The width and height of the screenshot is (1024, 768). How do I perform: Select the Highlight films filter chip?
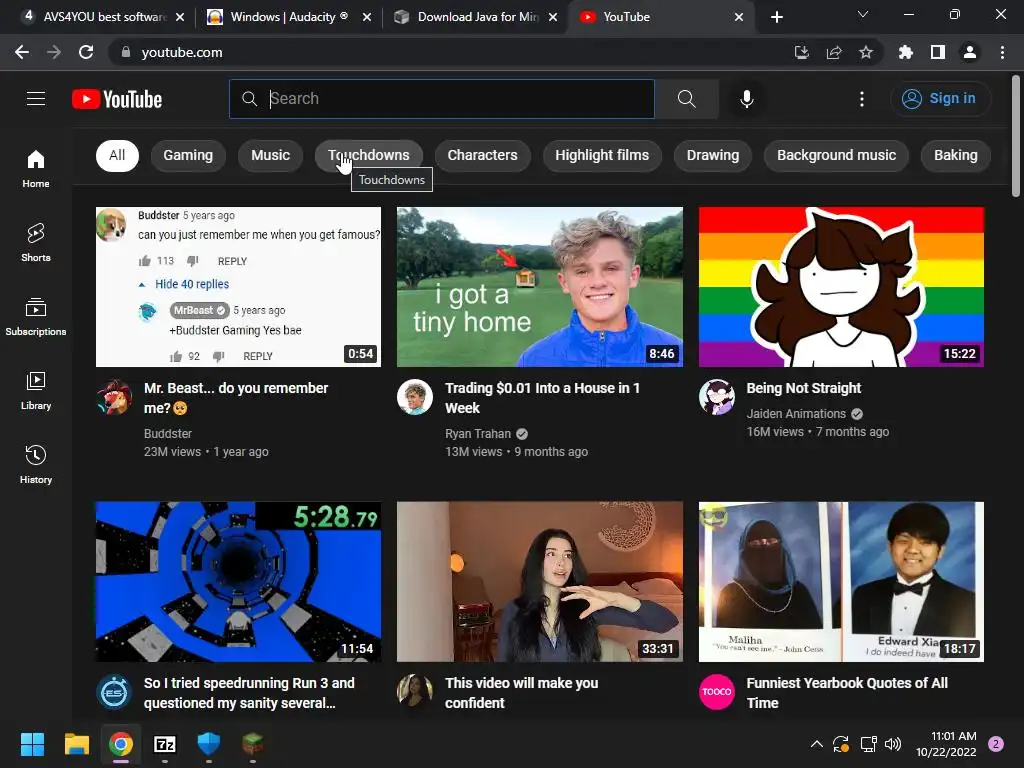(x=602, y=155)
